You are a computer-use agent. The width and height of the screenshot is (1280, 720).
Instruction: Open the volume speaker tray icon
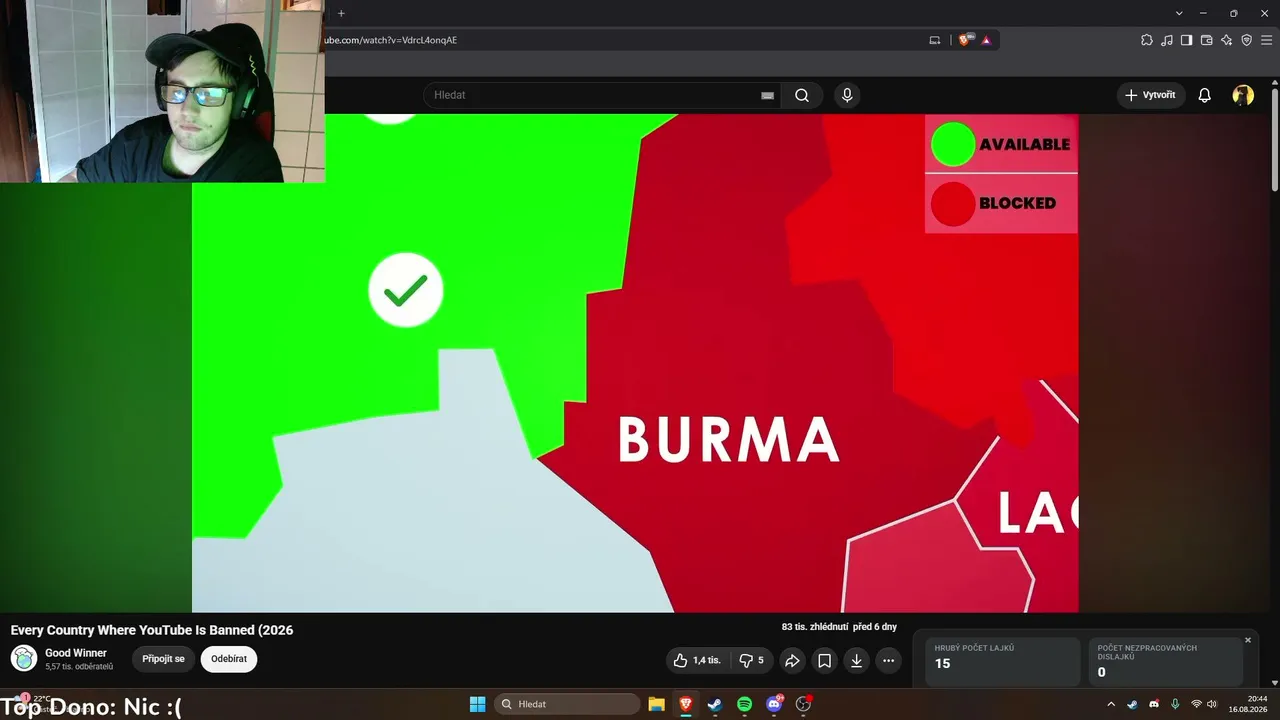1211,704
